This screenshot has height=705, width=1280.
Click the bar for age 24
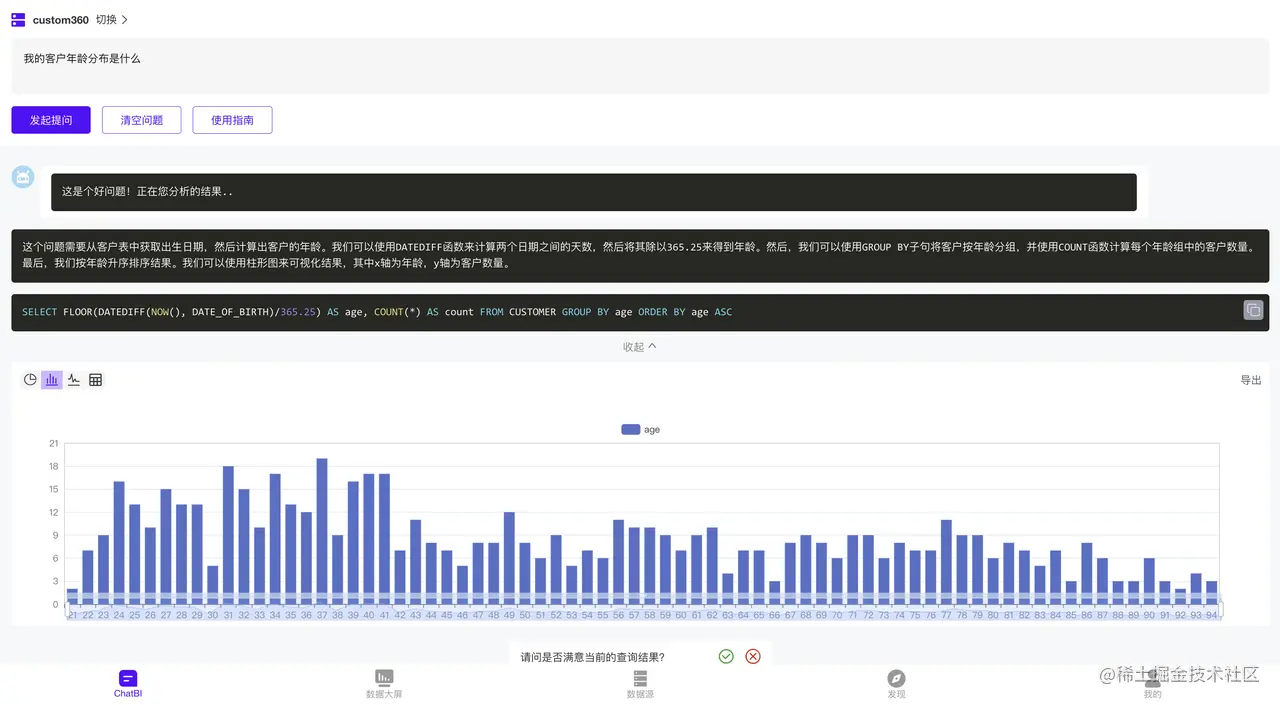[x=119, y=543]
